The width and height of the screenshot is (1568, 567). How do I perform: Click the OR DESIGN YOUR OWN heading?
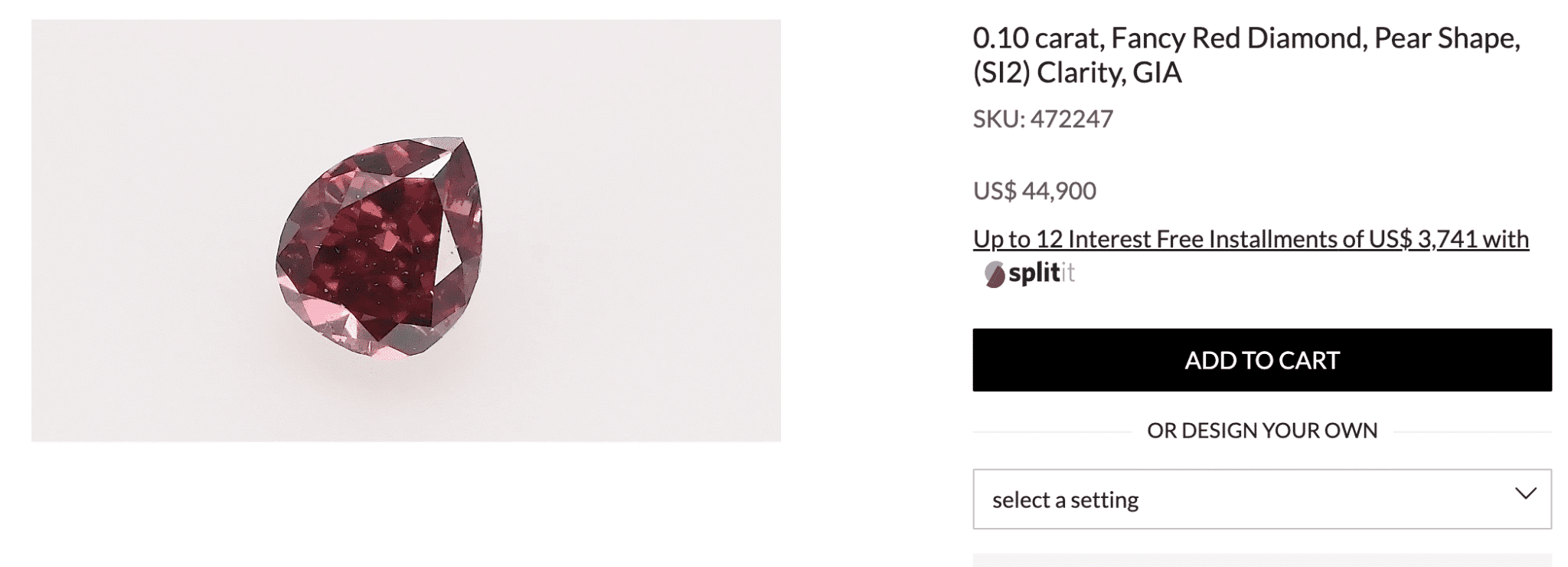(1262, 431)
